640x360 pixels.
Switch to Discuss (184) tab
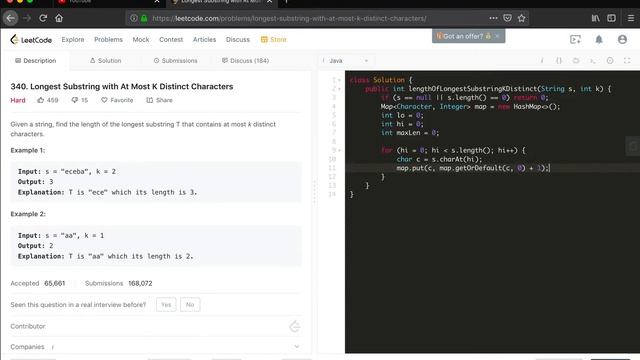point(245,60)
